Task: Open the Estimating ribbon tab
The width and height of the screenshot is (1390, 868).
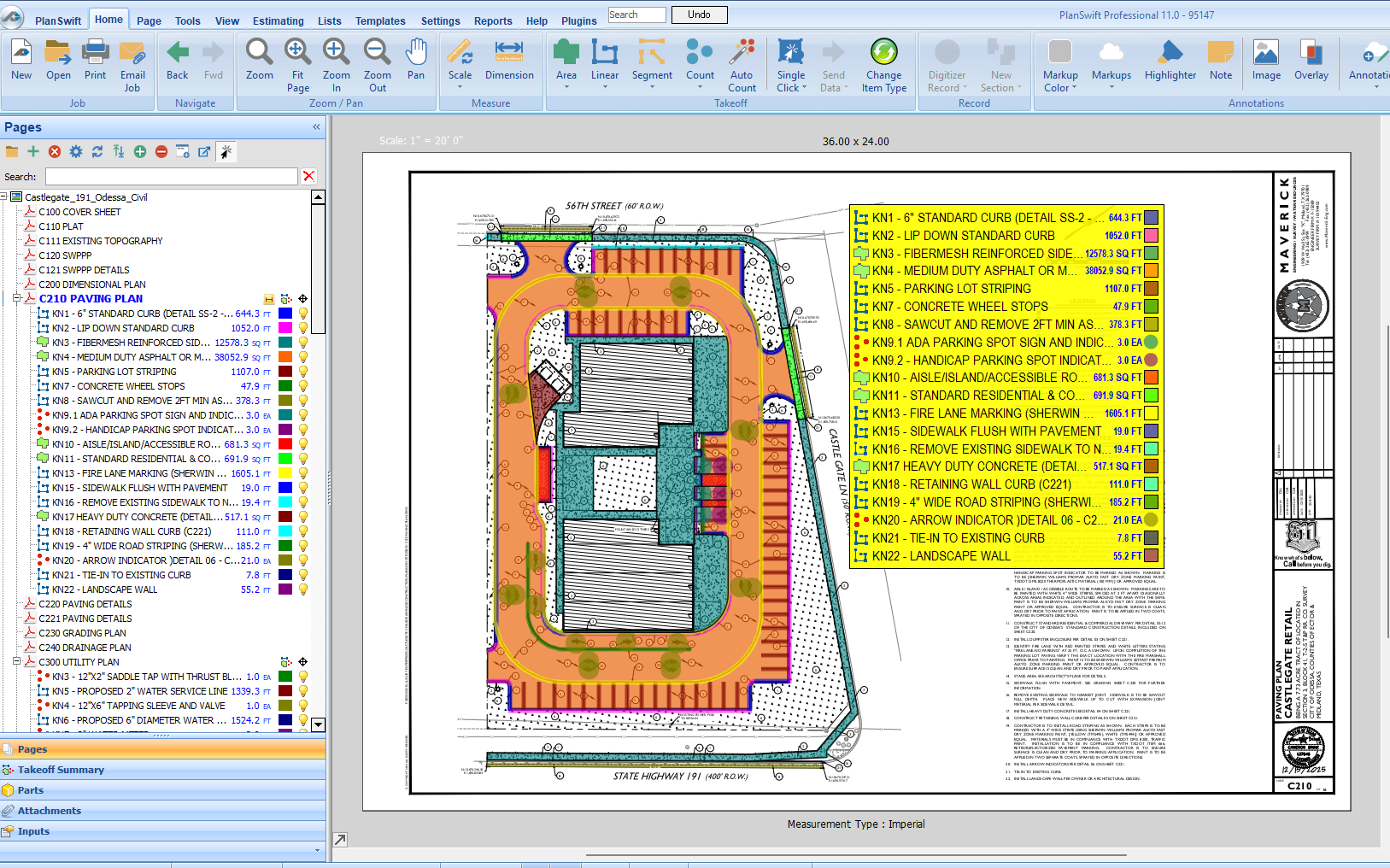Action: click(x=278, y=21)
